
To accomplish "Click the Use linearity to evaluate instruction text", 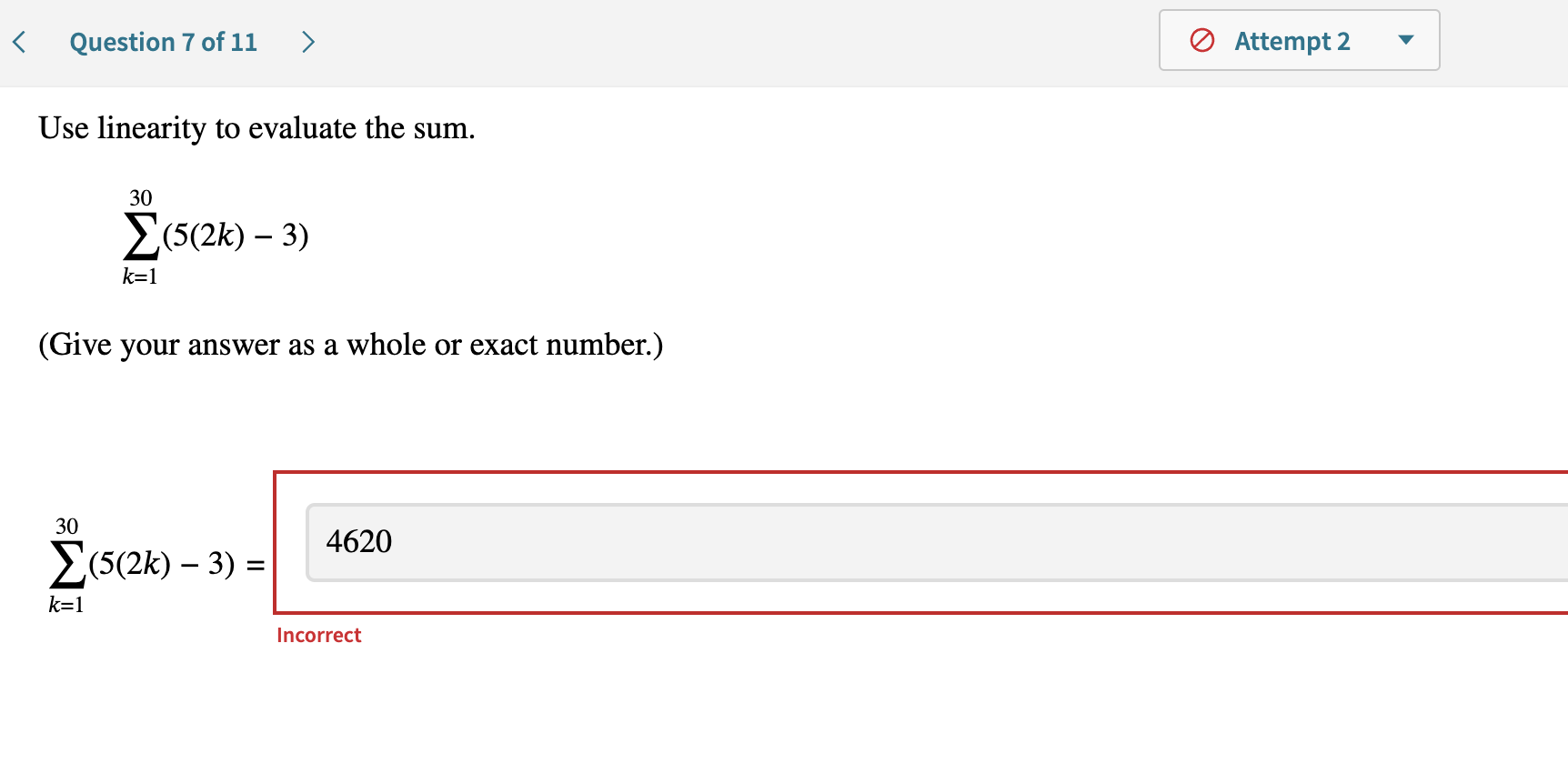I will 256,128.
